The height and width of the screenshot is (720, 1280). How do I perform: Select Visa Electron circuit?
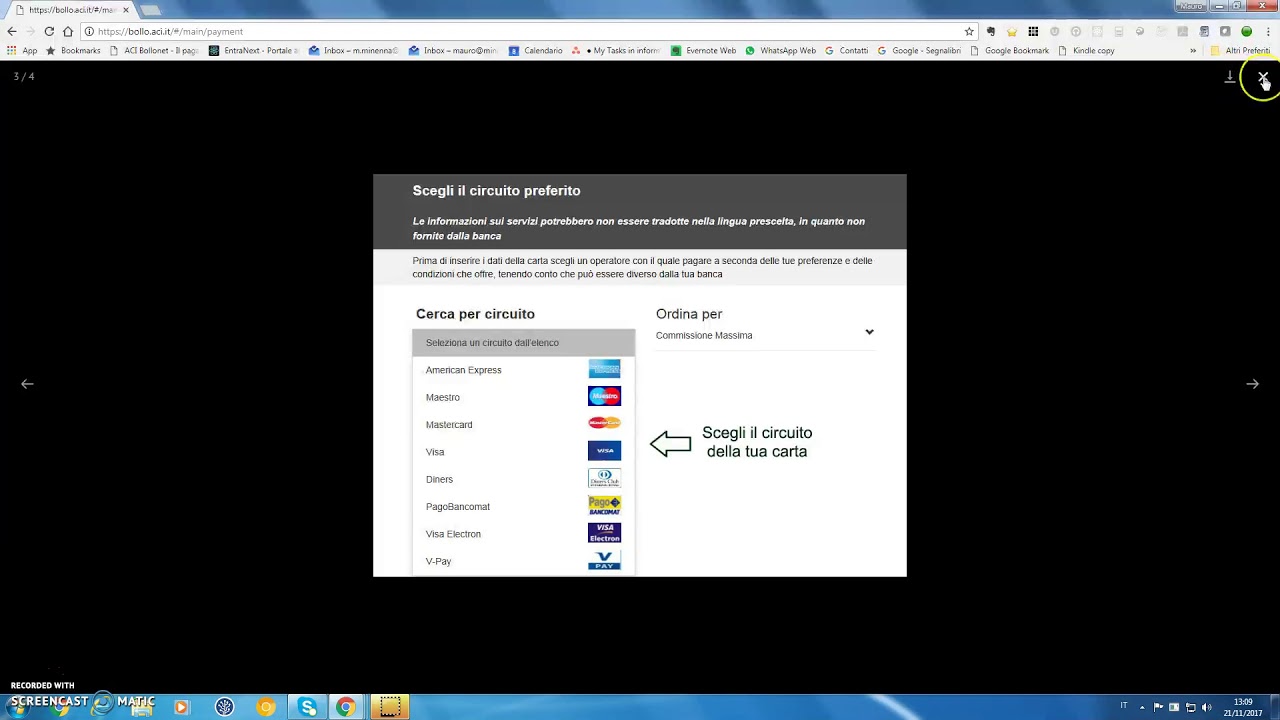[523, 534]
